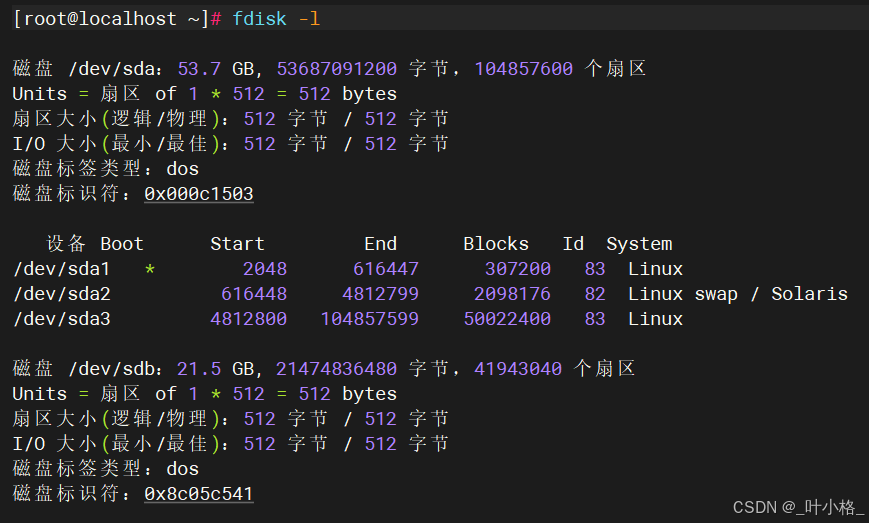Screen dimensions: 869x523
Task: Click the Blocks value 2098176
Action: click(512, 294)
